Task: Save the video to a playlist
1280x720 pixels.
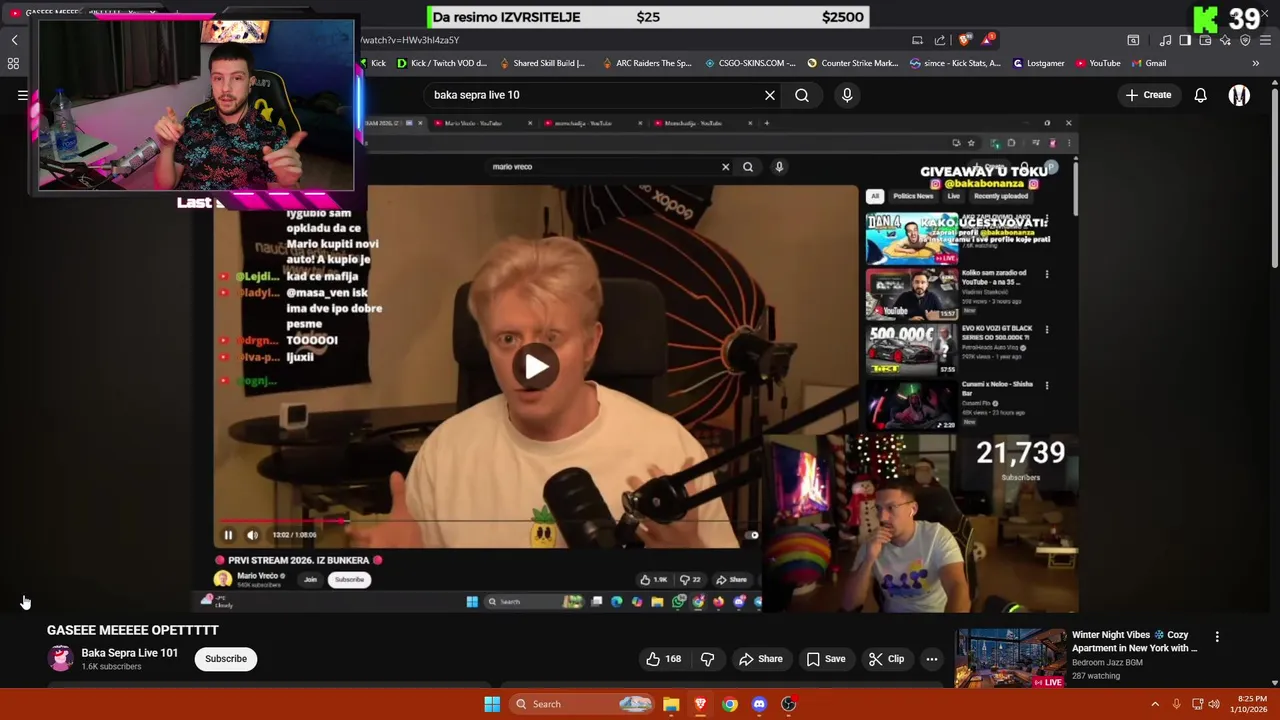Action: coord(826,659)
